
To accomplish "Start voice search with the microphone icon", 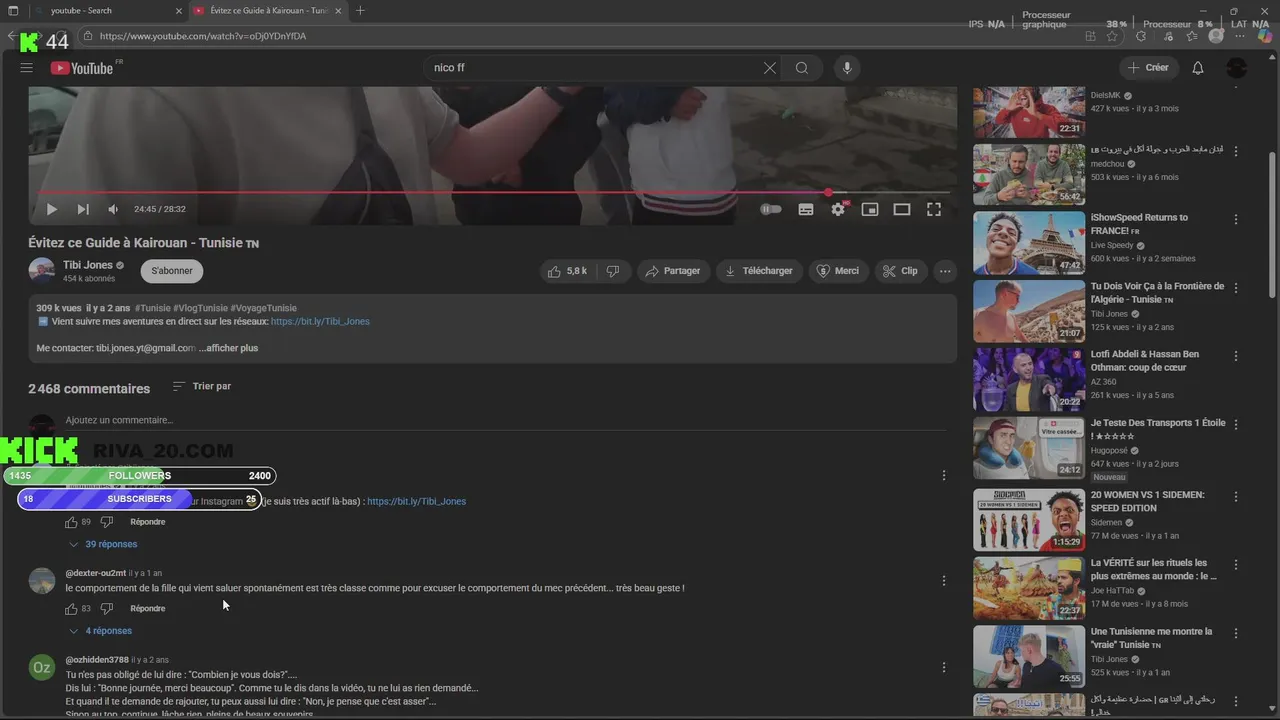I will click(847, 68).
